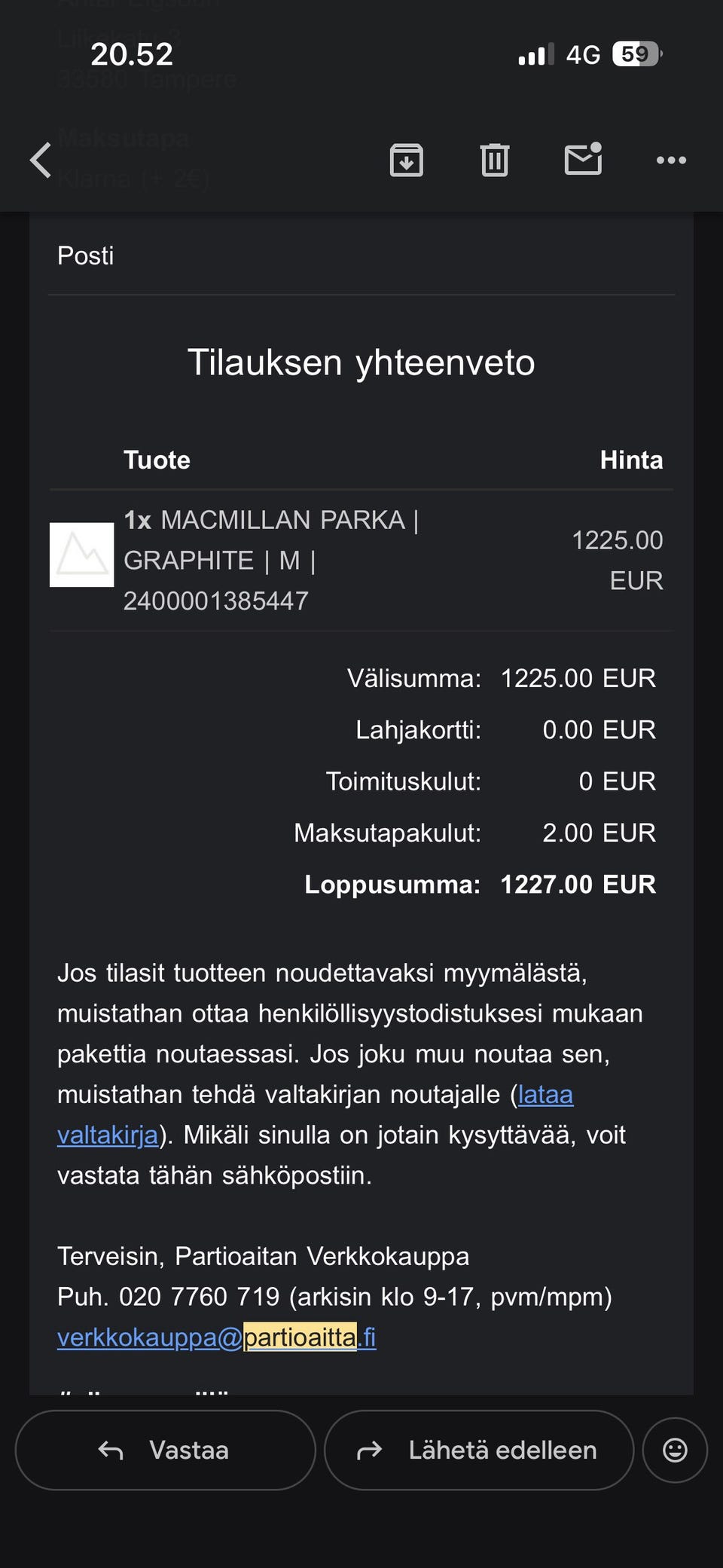
Task: Mark message as unread via envelope icon
Action: [x=584, y=158]
